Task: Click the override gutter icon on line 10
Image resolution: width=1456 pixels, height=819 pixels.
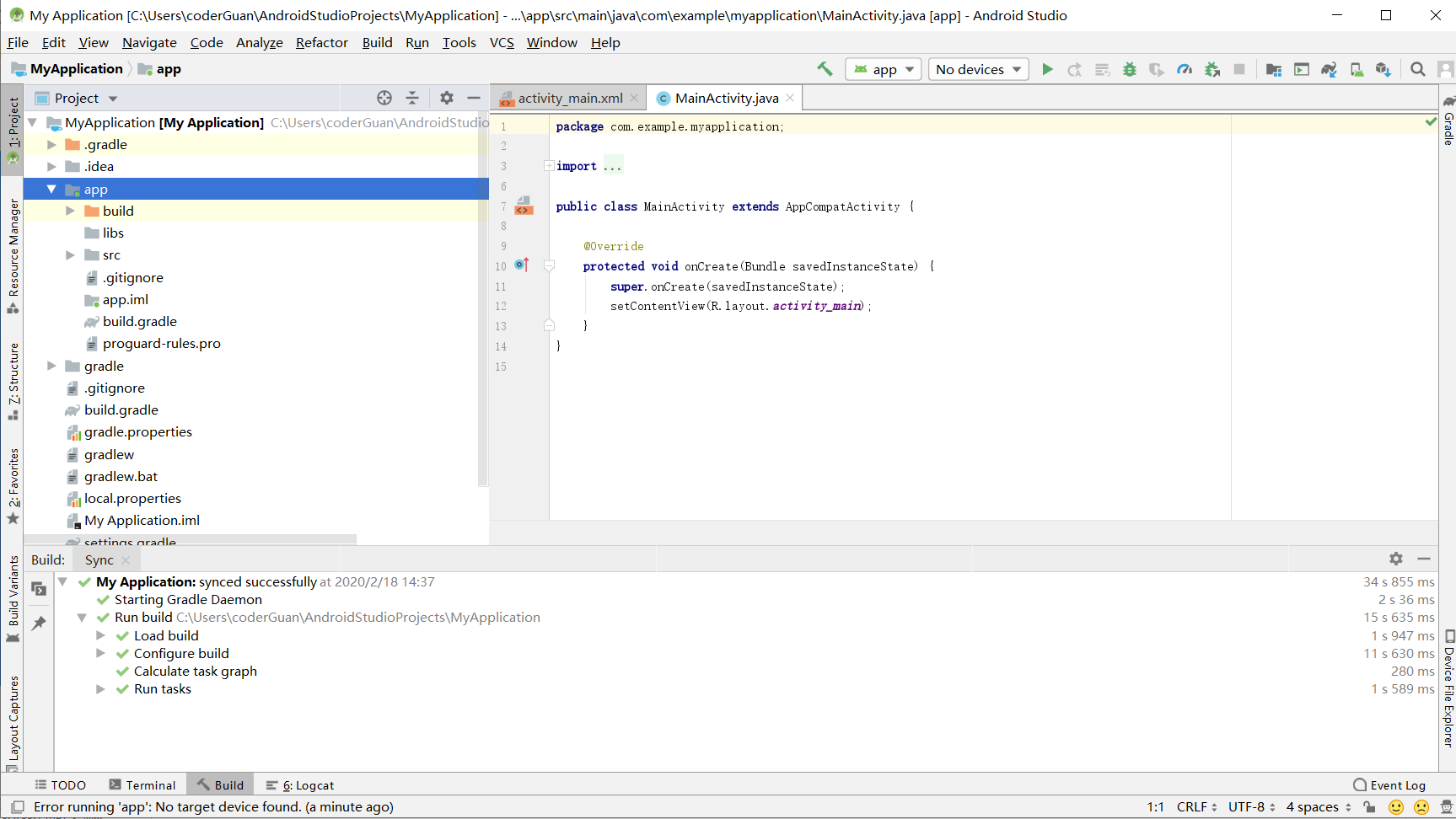Action: 522,265
